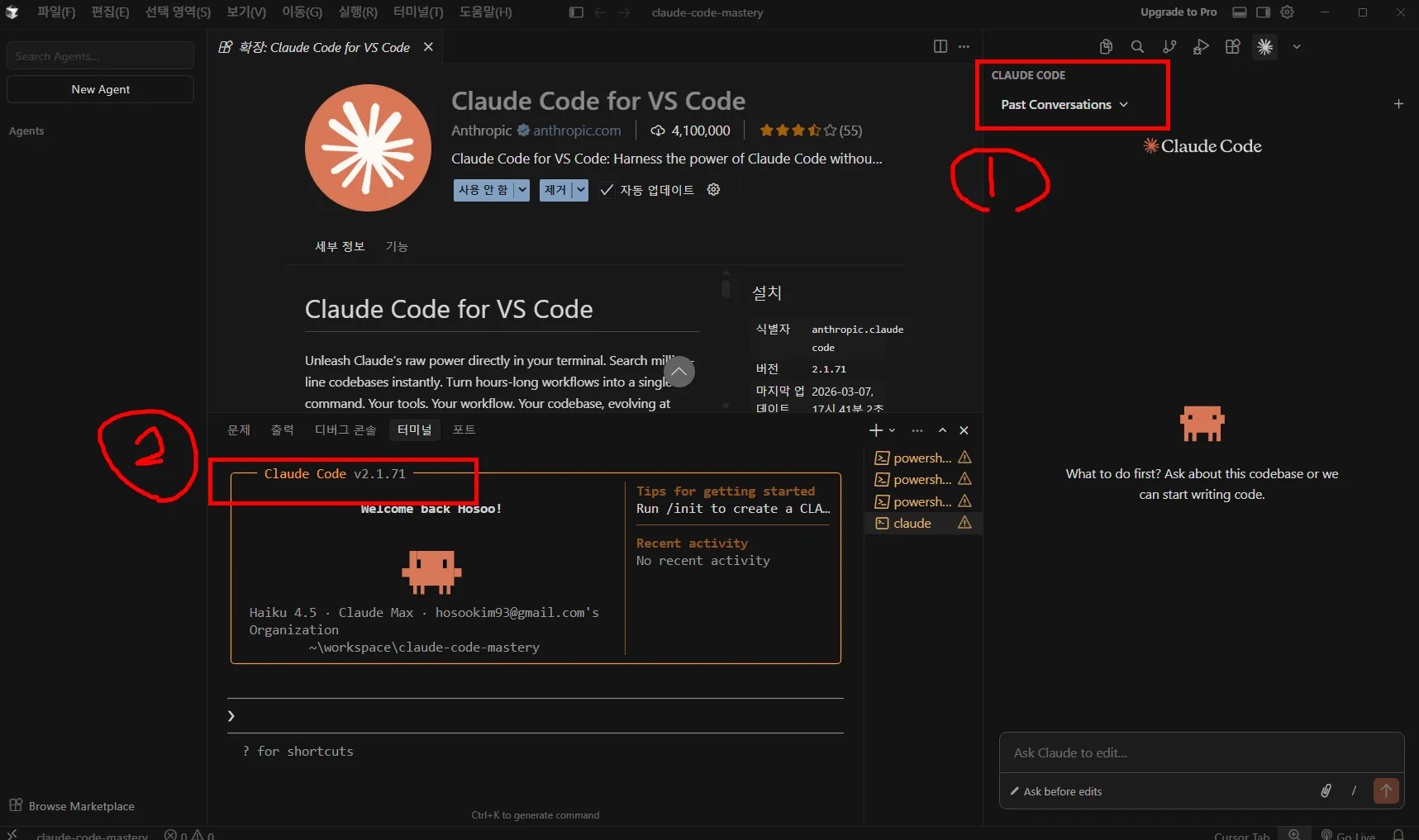Screen dimensions: 1419x840
Task: Focus the Ask Claude to edit field
Action: [x=1202, y=753]
